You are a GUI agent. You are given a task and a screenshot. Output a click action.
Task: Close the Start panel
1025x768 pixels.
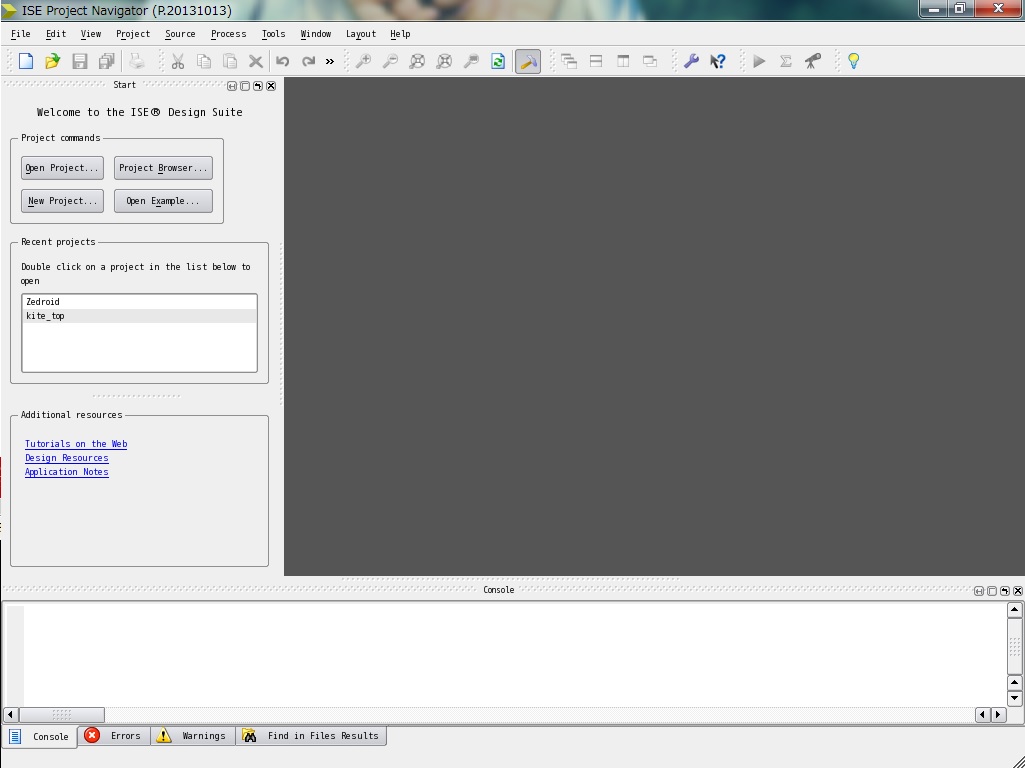[271, 86]
